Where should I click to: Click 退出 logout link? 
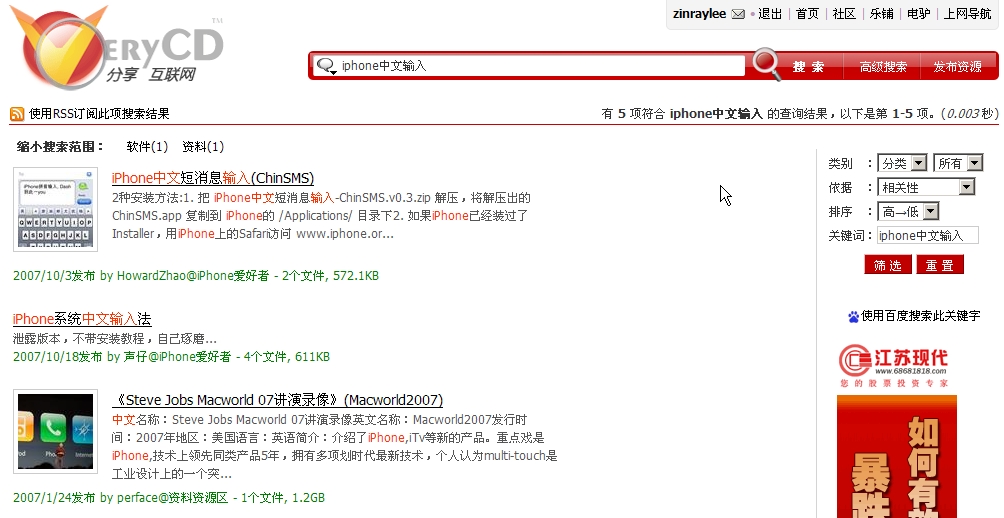point(770,14)
